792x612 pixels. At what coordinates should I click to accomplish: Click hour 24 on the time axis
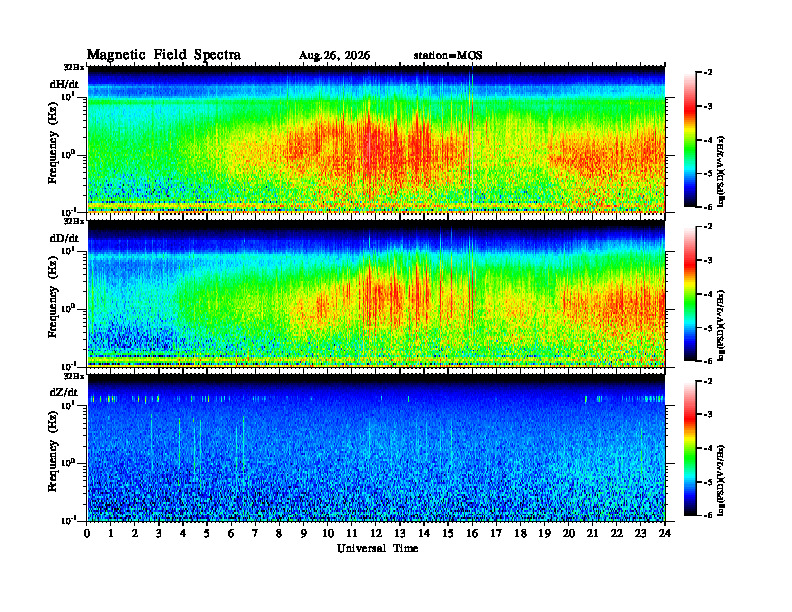(x=665, y=533)
